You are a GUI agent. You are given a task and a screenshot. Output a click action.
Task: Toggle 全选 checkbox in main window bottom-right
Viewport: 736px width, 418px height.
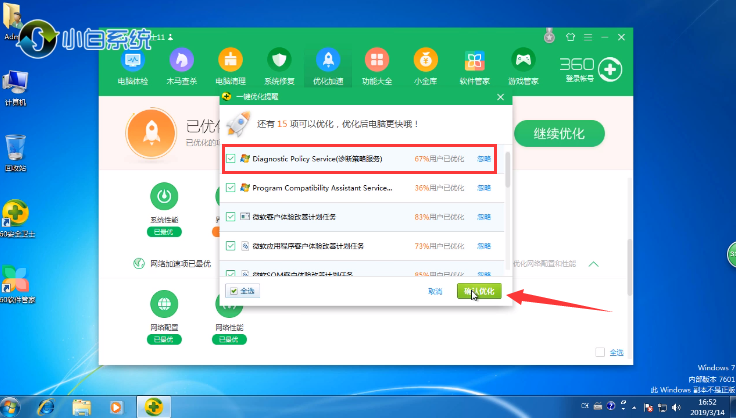pyautogui.click(x=600, y=352)
